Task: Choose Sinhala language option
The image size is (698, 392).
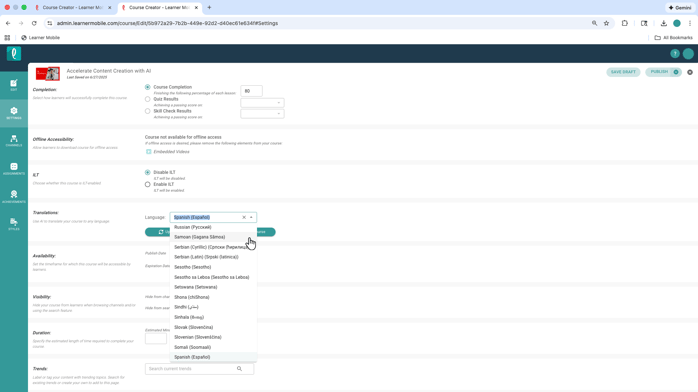Action: [x=213, y=317]
